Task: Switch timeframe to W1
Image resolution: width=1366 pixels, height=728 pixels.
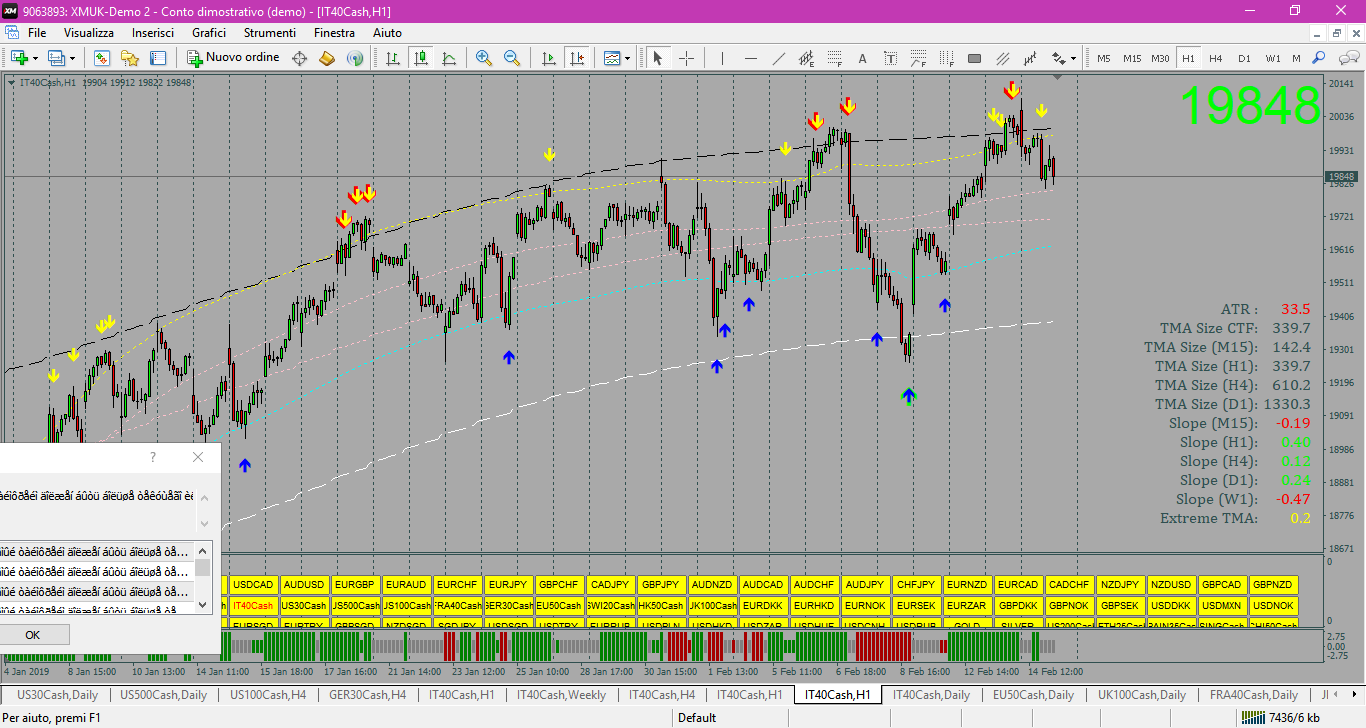Action: coord(1272,58)
